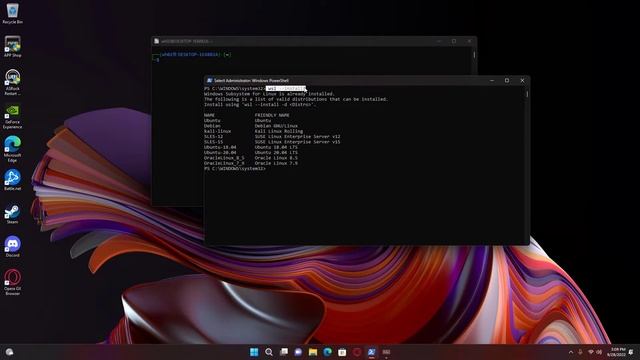Open File Explorer from the taskbar
This screenshot has height=360, width=640.
313,352
